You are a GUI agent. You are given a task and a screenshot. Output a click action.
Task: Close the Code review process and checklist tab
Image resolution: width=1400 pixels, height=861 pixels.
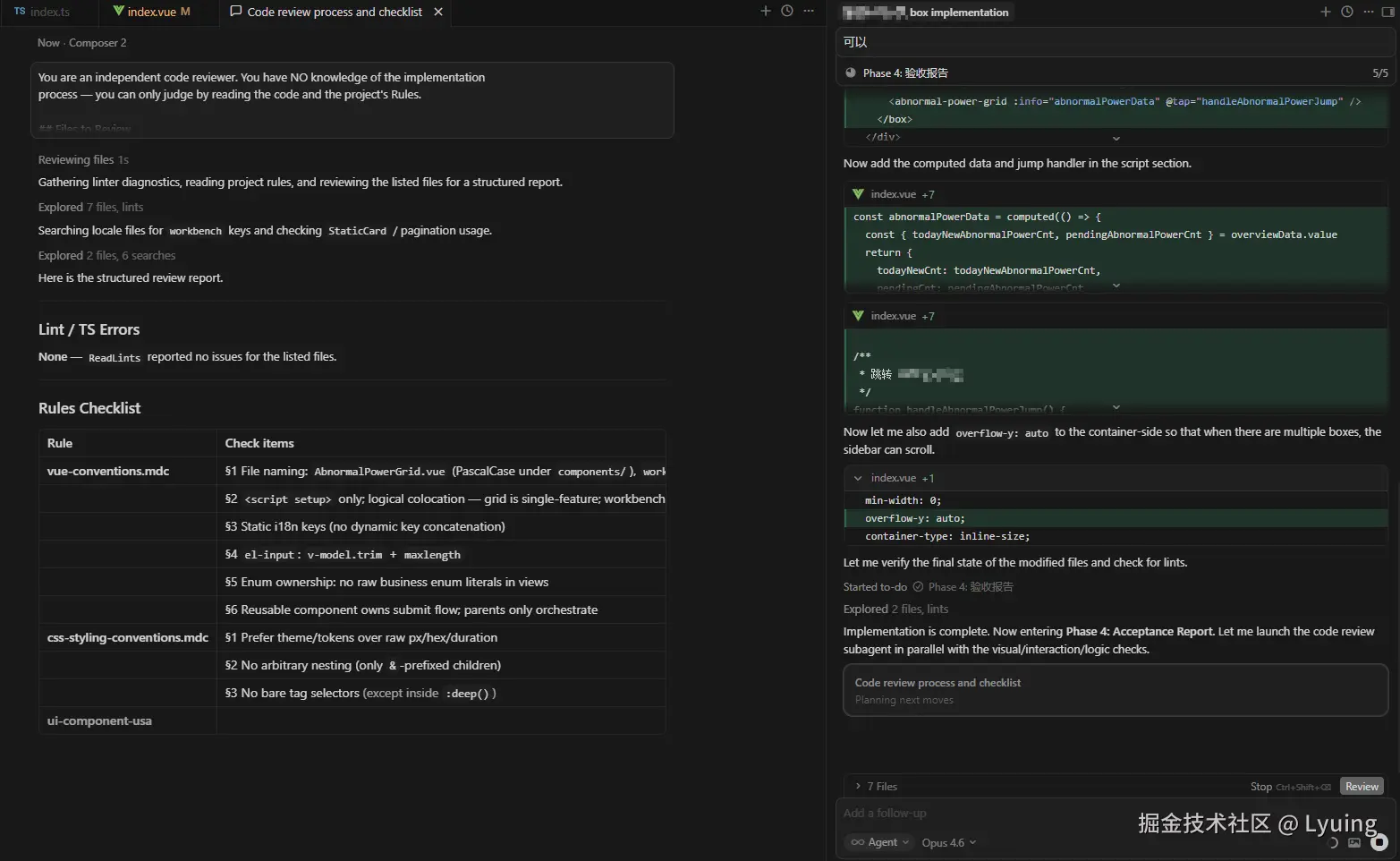[438, 12]
